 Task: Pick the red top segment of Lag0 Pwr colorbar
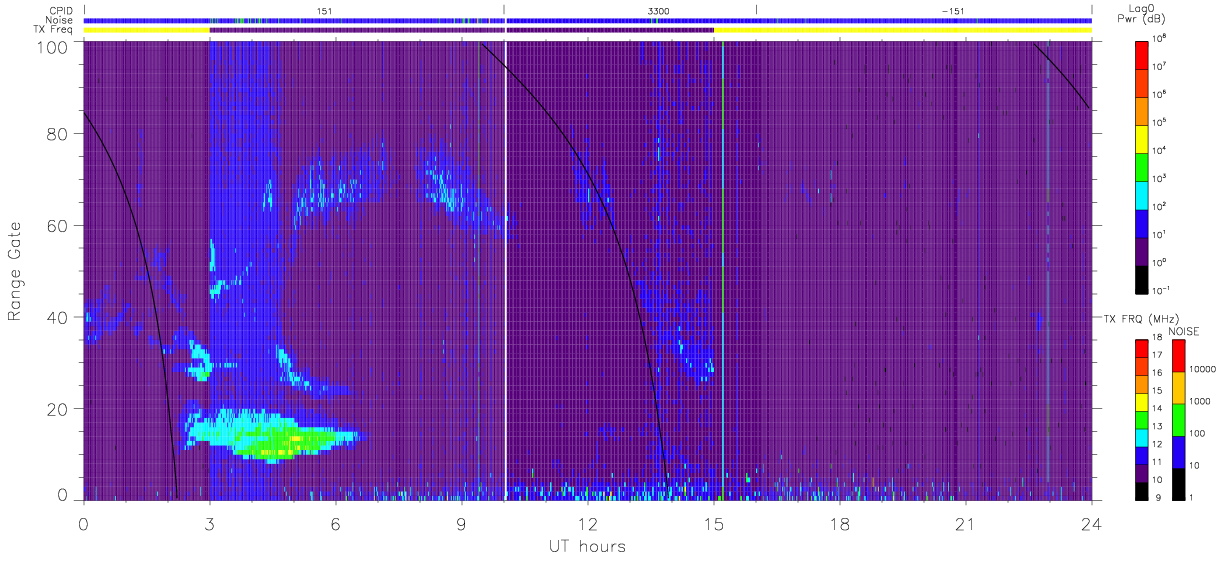(x=1142, y=53)
